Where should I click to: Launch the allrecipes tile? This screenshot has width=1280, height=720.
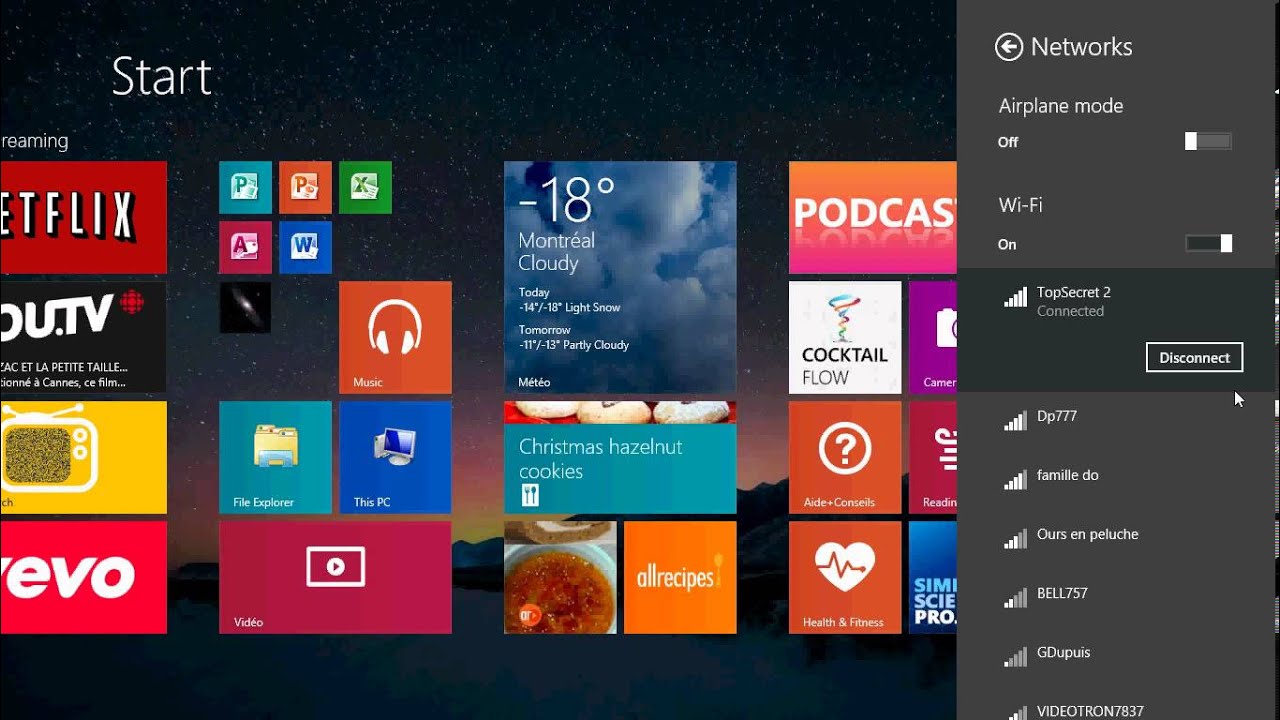[x=680, y=577]
